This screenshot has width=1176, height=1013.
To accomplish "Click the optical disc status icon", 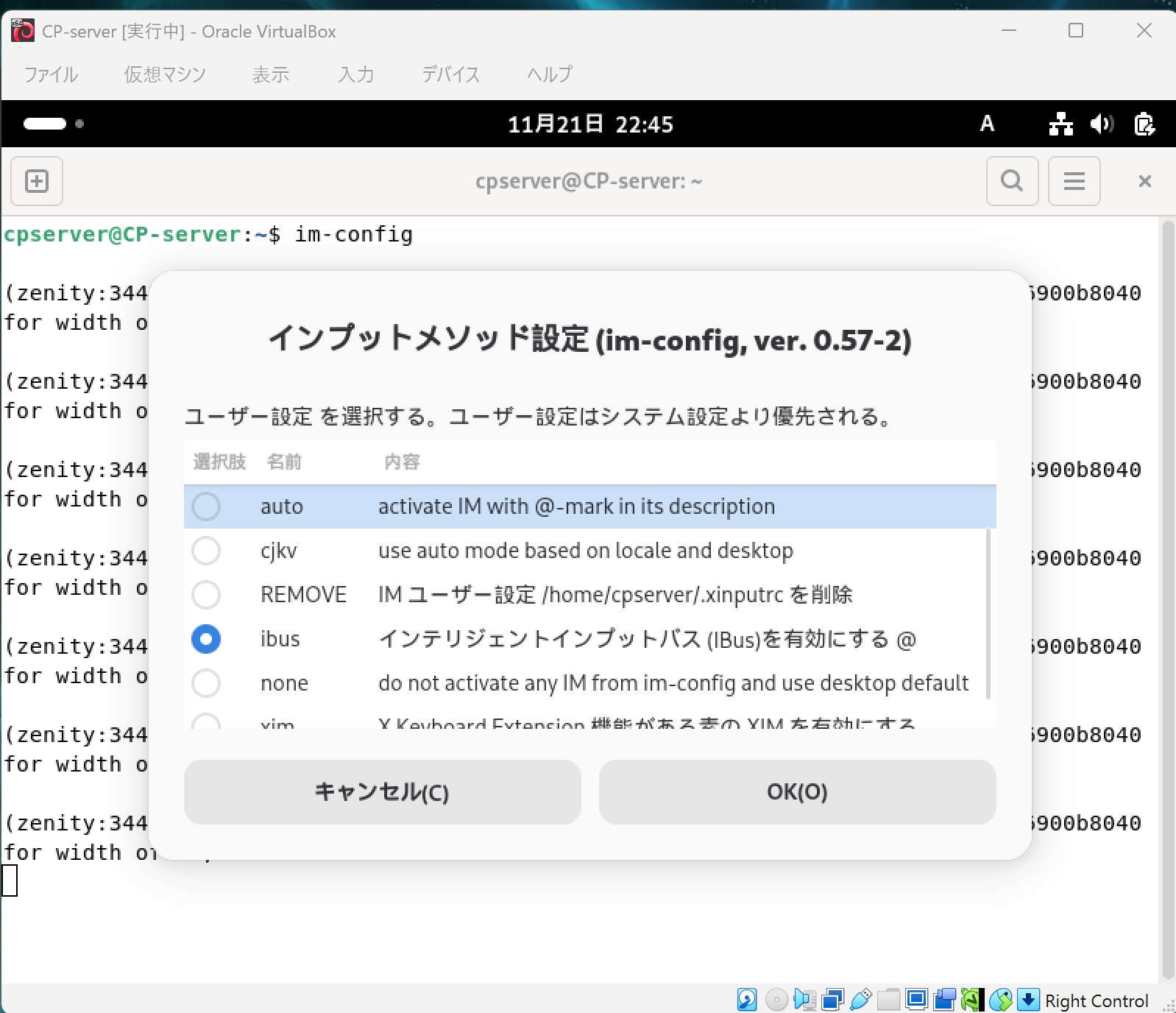I will point(776,1000).
